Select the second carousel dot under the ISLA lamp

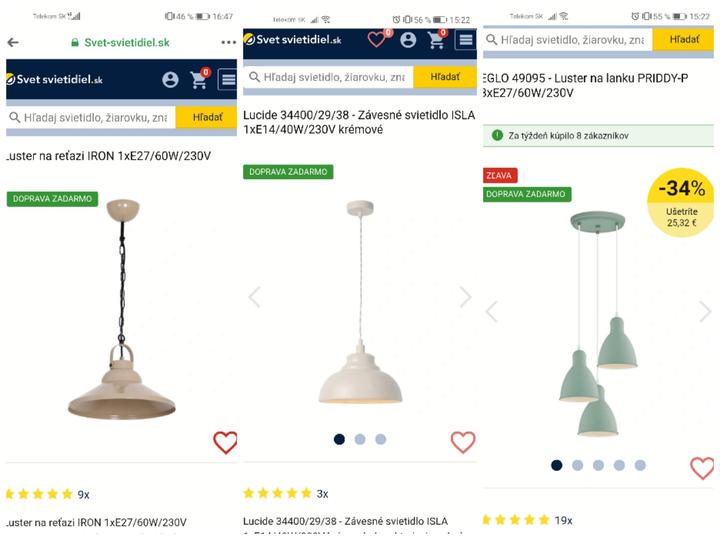pyautogui.click(x=360, y=439)
